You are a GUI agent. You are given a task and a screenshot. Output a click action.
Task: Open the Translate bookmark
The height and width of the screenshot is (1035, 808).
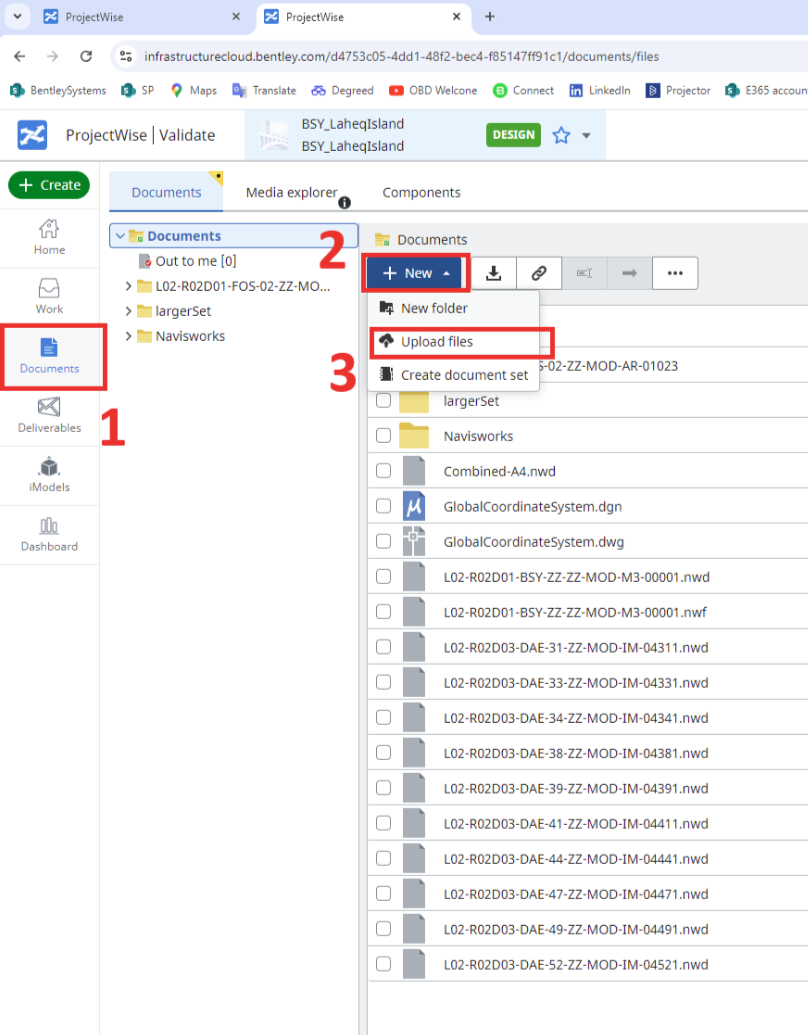tap(264, 90)
